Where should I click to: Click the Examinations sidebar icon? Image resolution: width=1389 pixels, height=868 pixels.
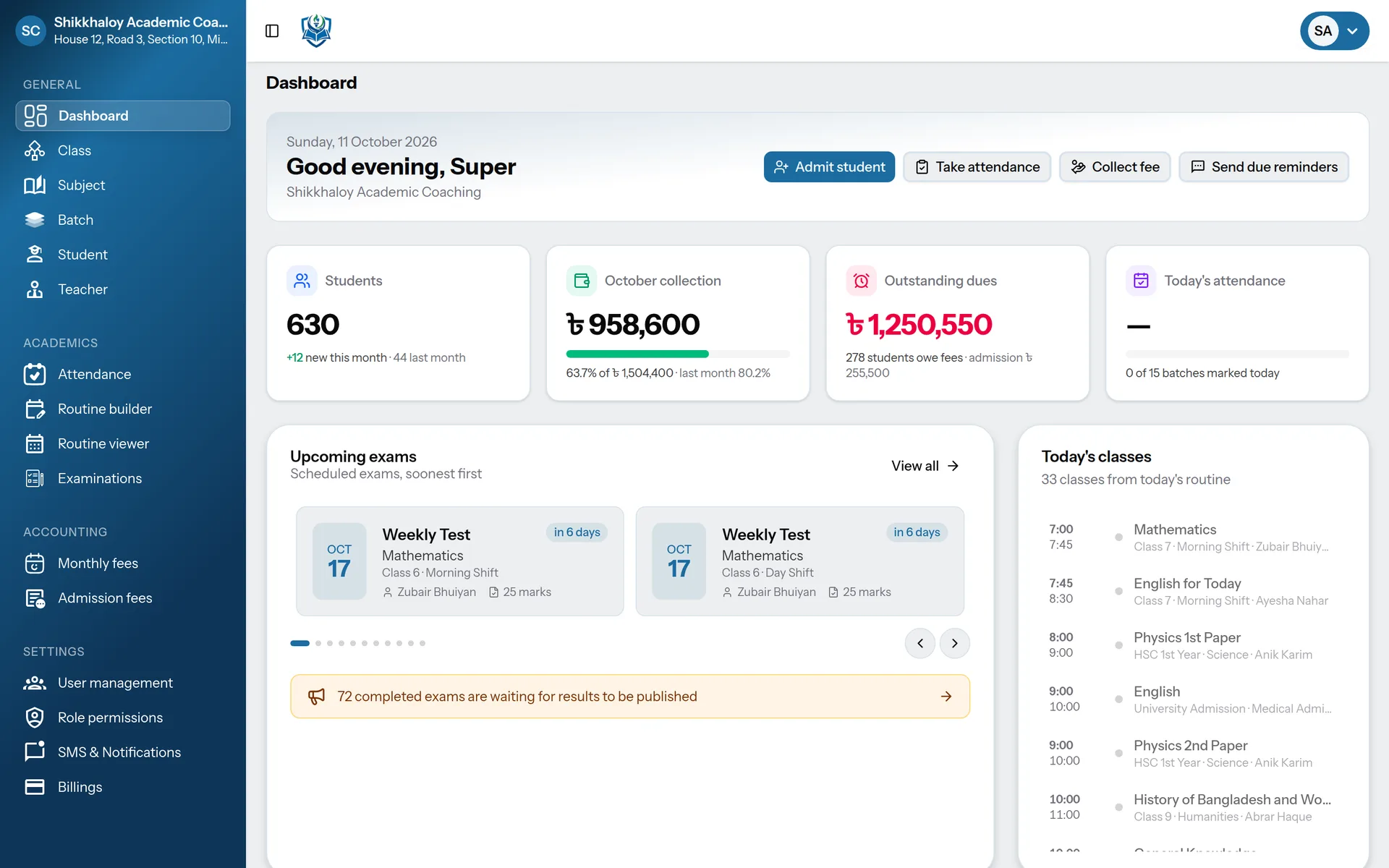tap(35, 478)
